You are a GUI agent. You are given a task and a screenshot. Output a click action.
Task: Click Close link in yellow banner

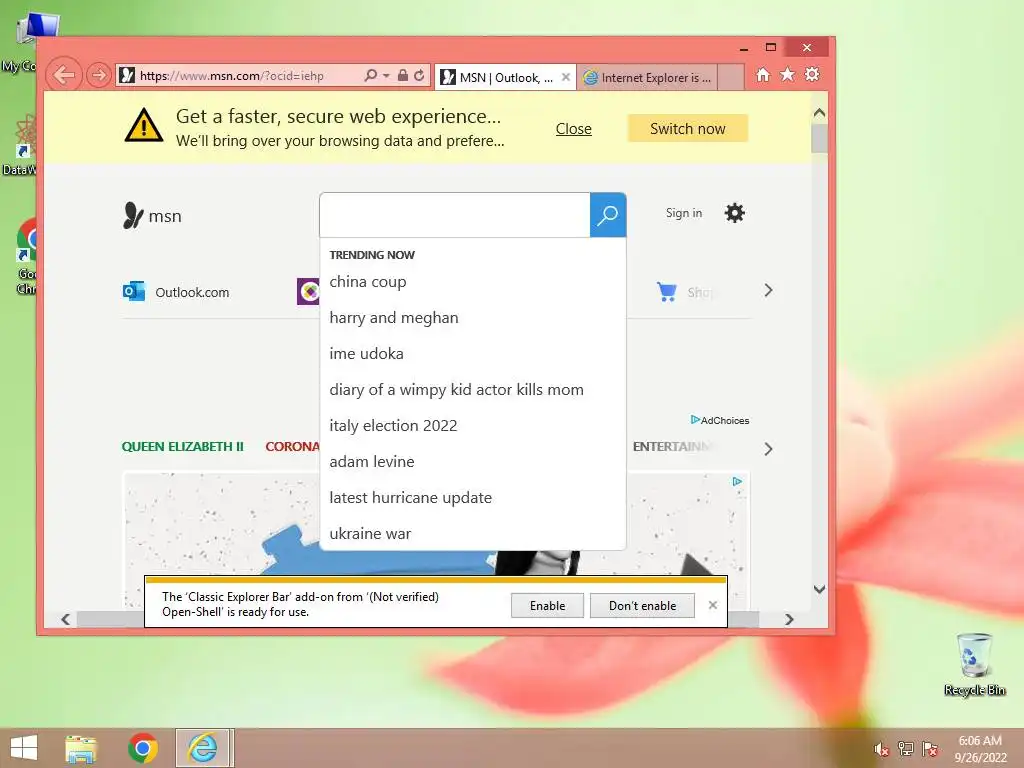point(573,129)
